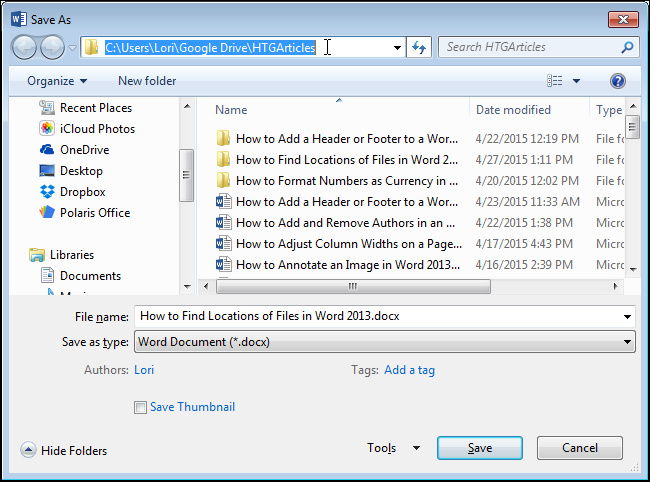Click file list vertical scroll up arrow
The image size is (650, 482).
(x=633, y=107)
